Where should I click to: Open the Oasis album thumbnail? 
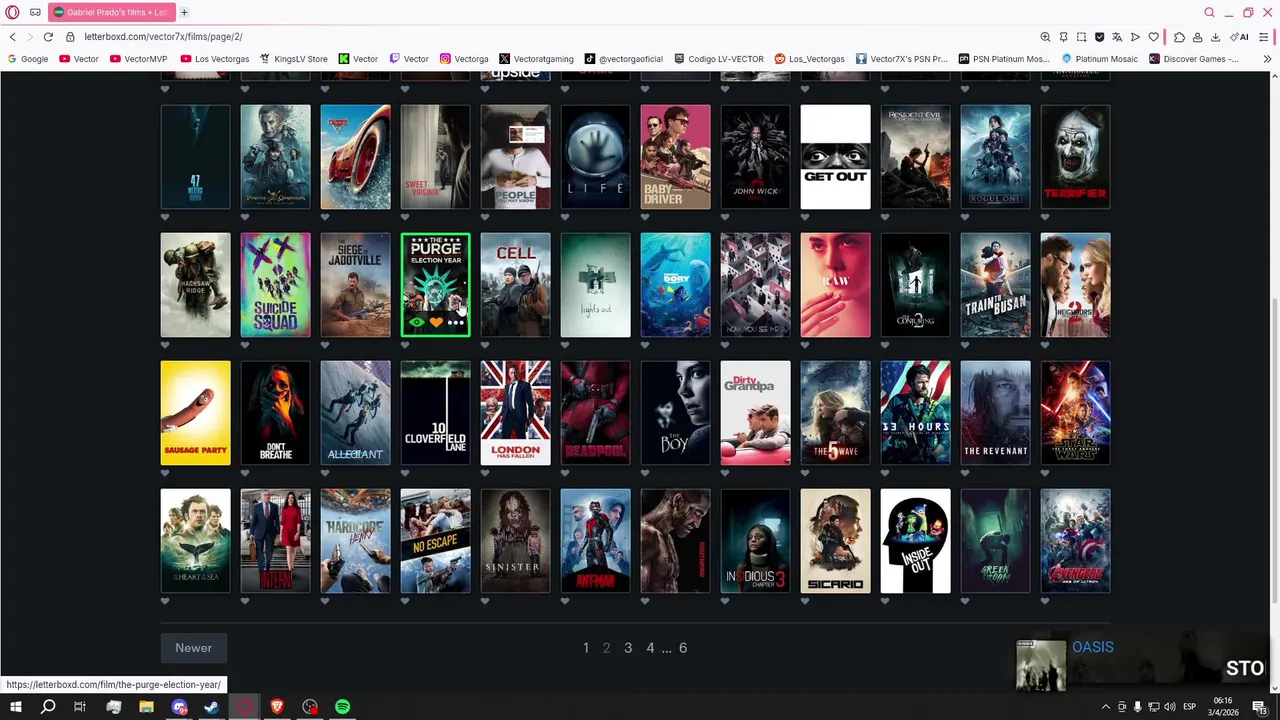pos(1041,665)
